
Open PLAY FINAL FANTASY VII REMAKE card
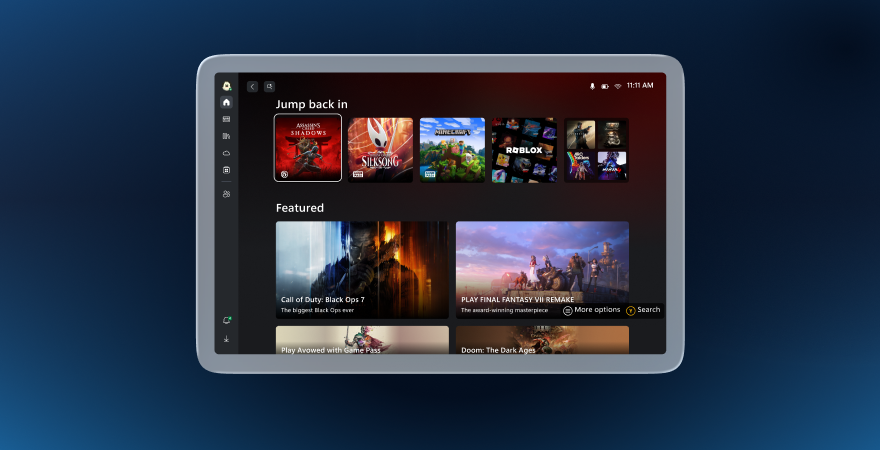pos(542,270)
